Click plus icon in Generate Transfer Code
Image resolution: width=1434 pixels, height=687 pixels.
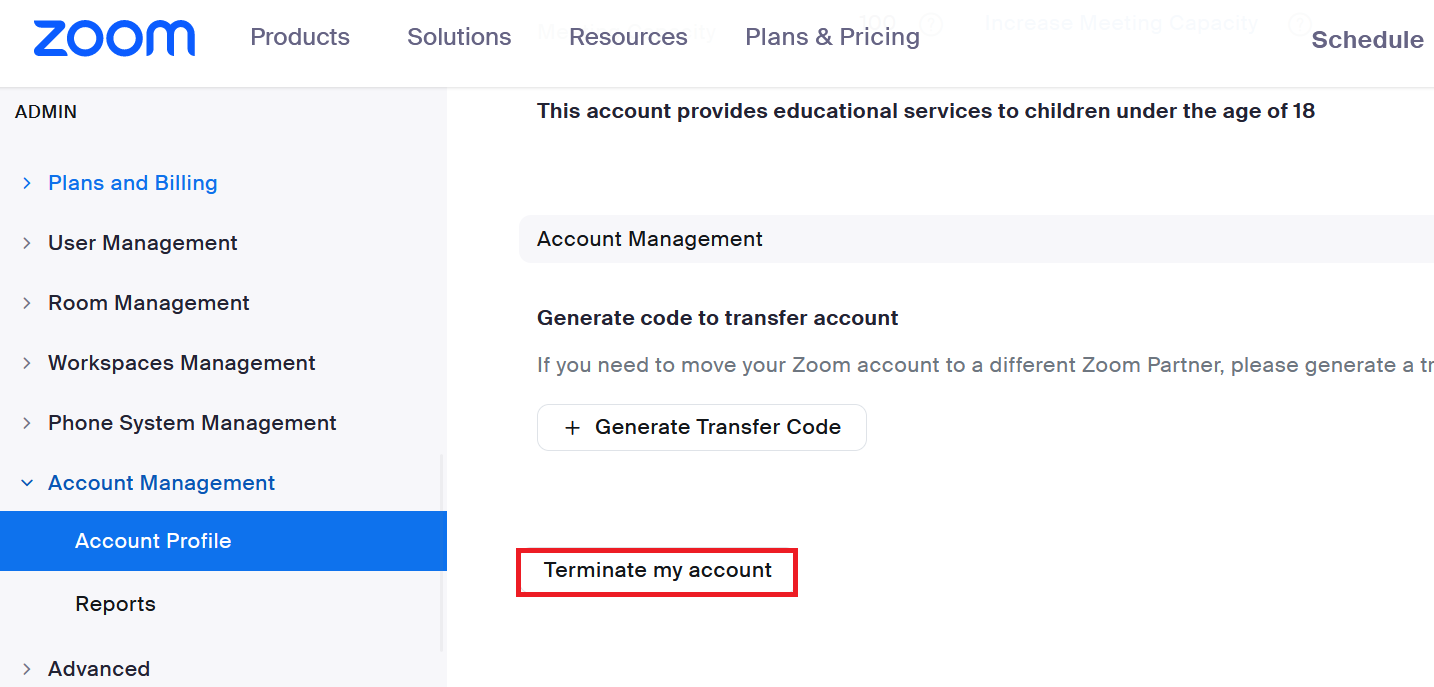[573, 428]
